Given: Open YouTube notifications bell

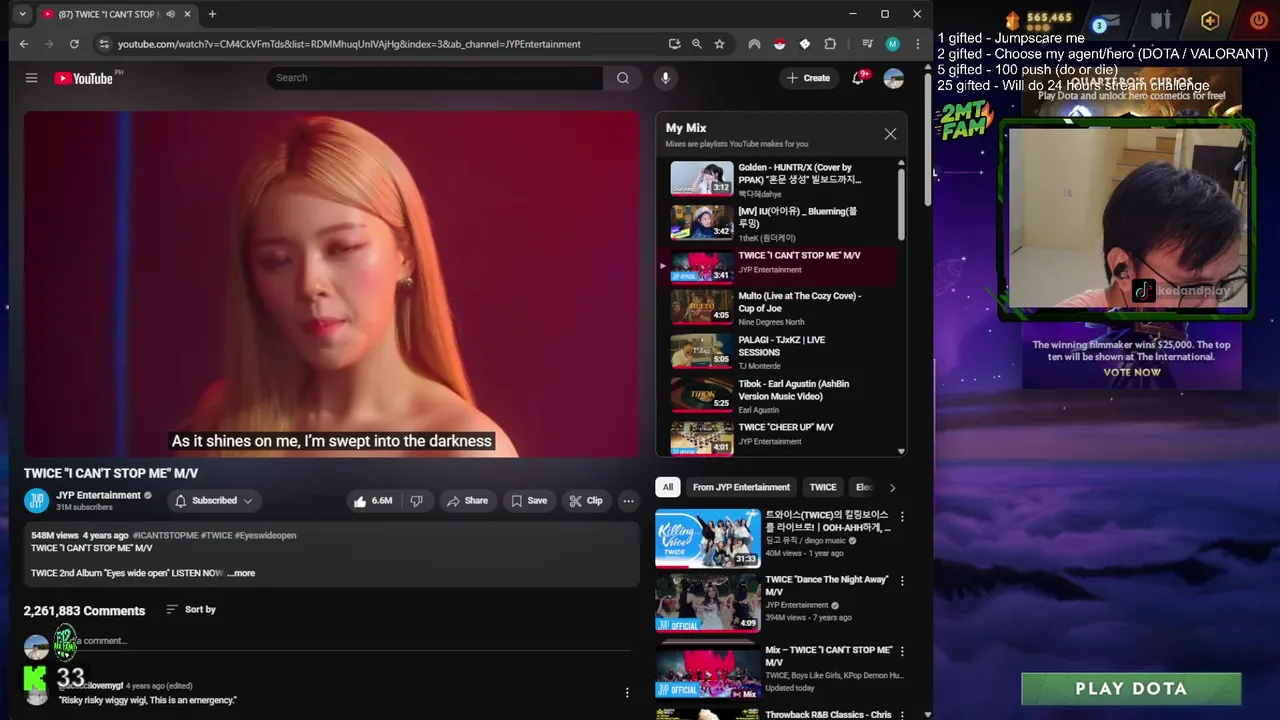Looking at the screenshot, I should pyautogui.click(x=858, y=78).
